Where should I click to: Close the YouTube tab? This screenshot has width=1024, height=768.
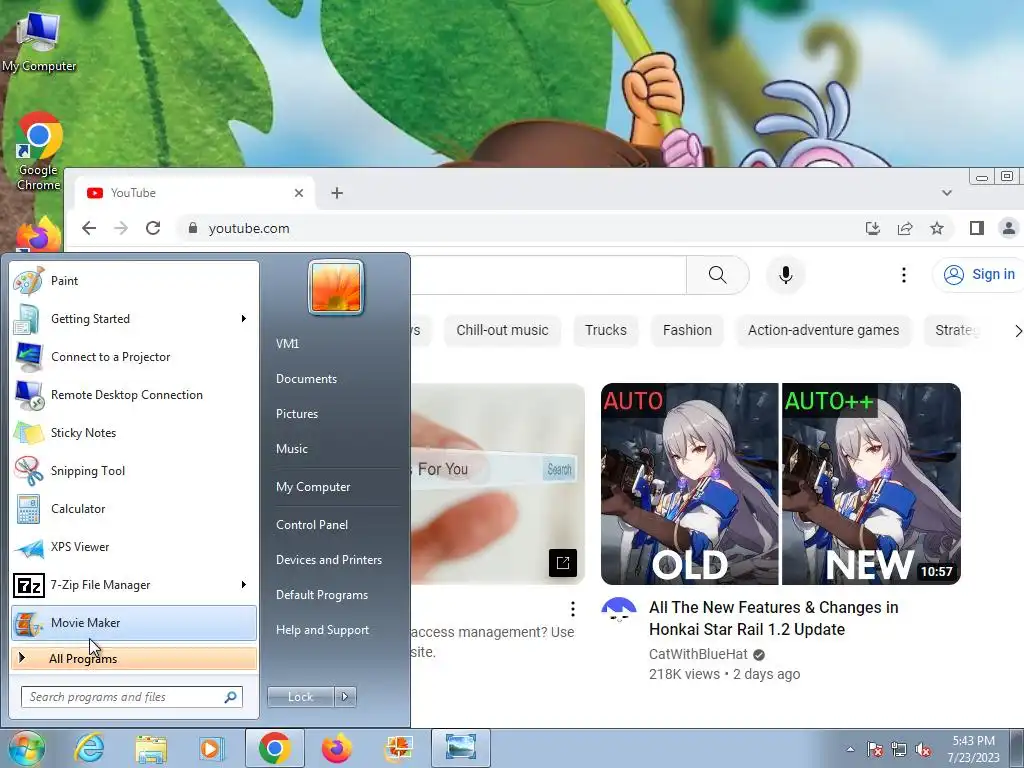298,193
